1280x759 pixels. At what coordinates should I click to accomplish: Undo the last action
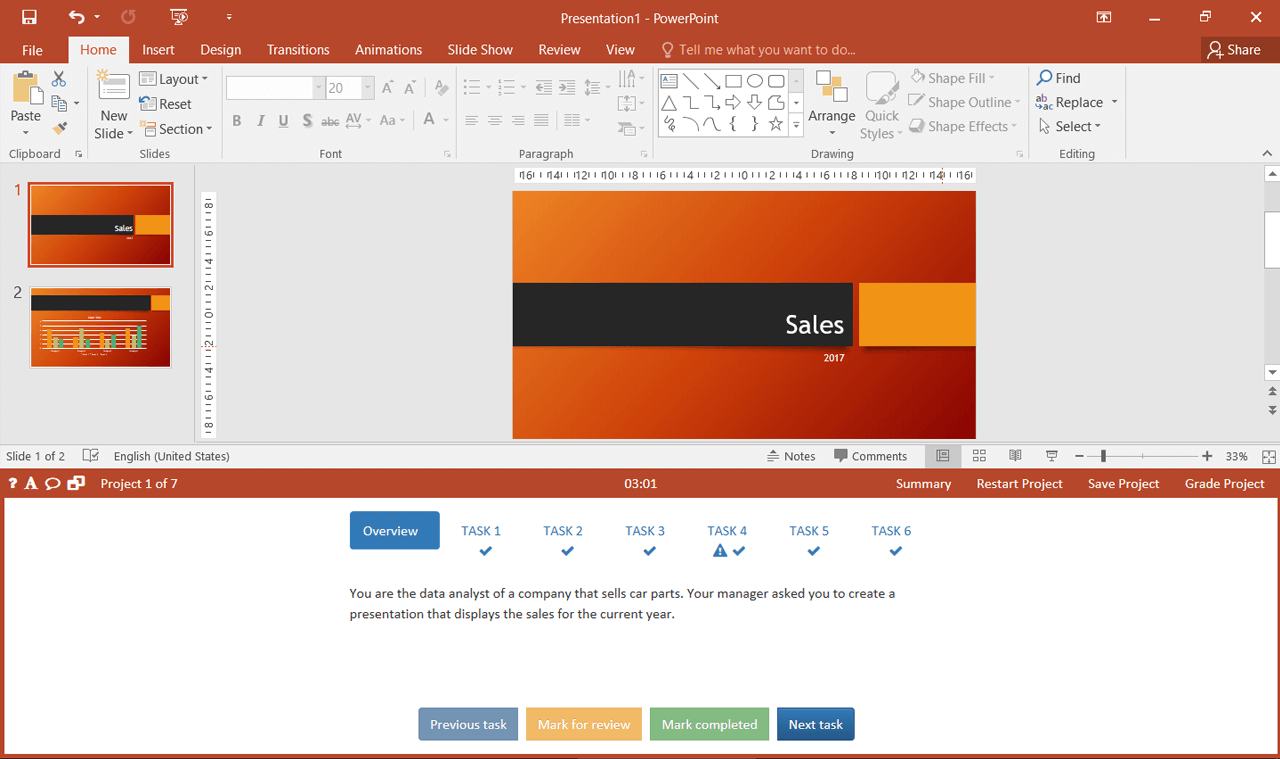[x=77, y=17]
